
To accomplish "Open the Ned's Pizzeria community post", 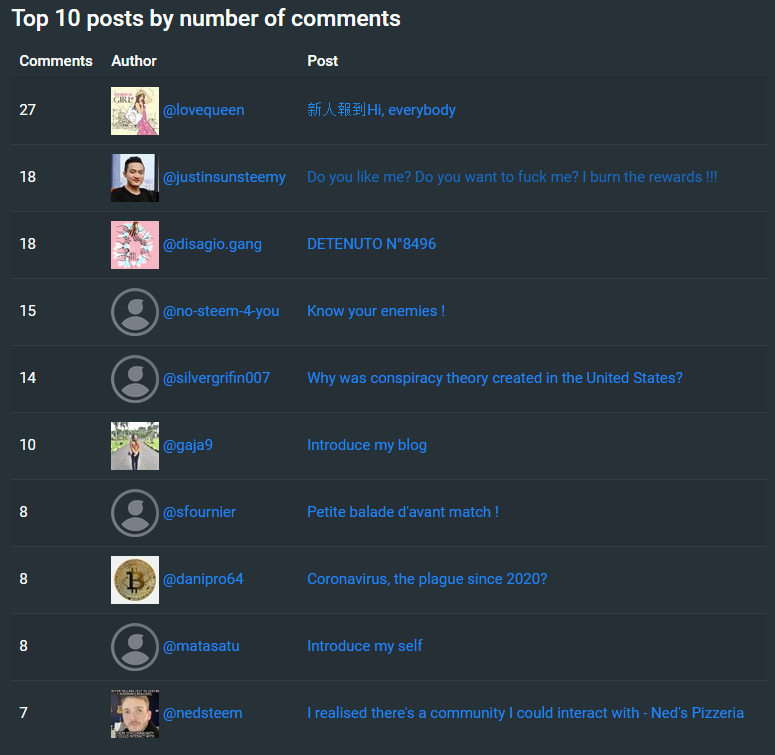I will tap(525, 713).
